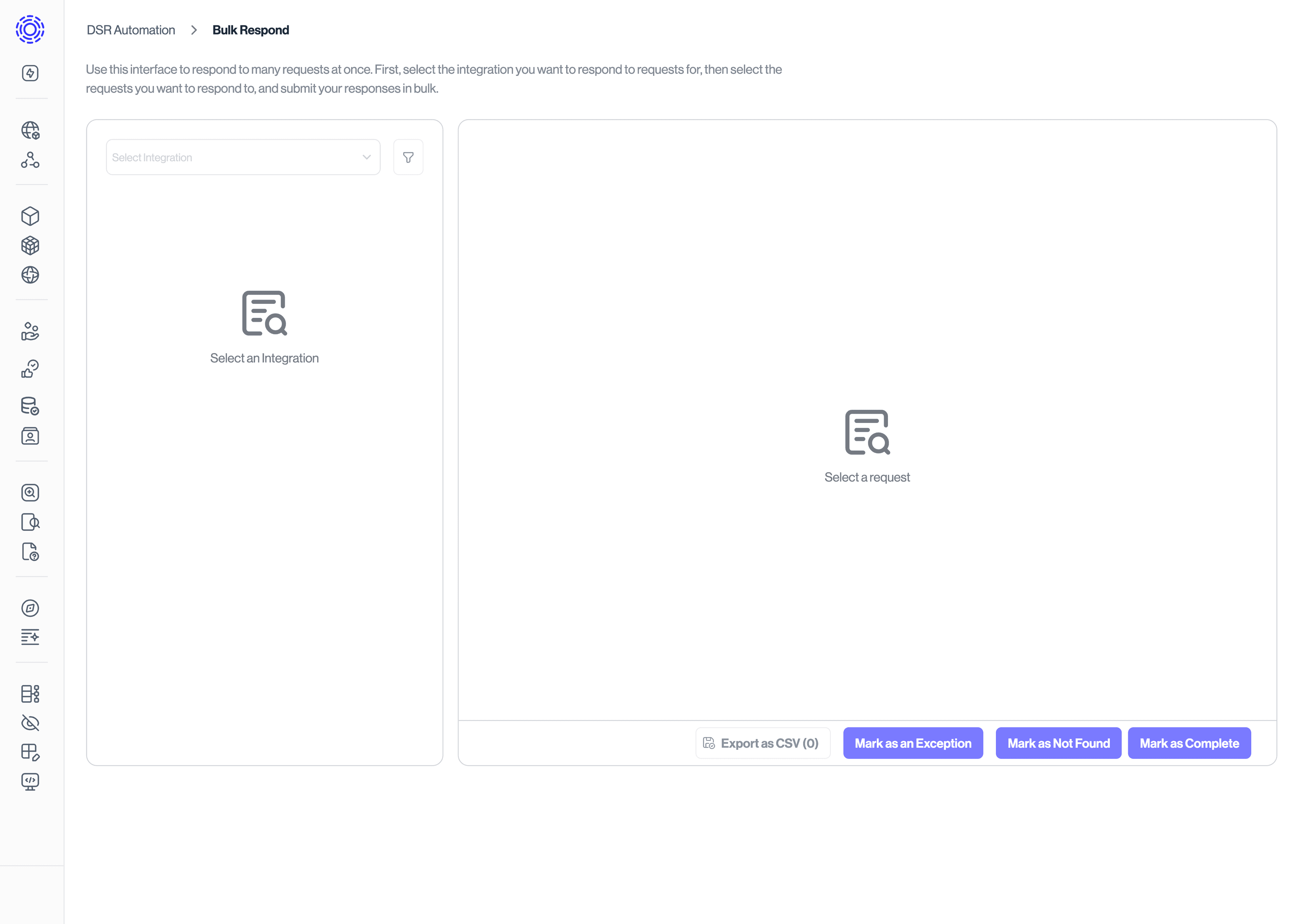Open the globe with cube integration icon
1299x924 pixels.
click(29, 130)
